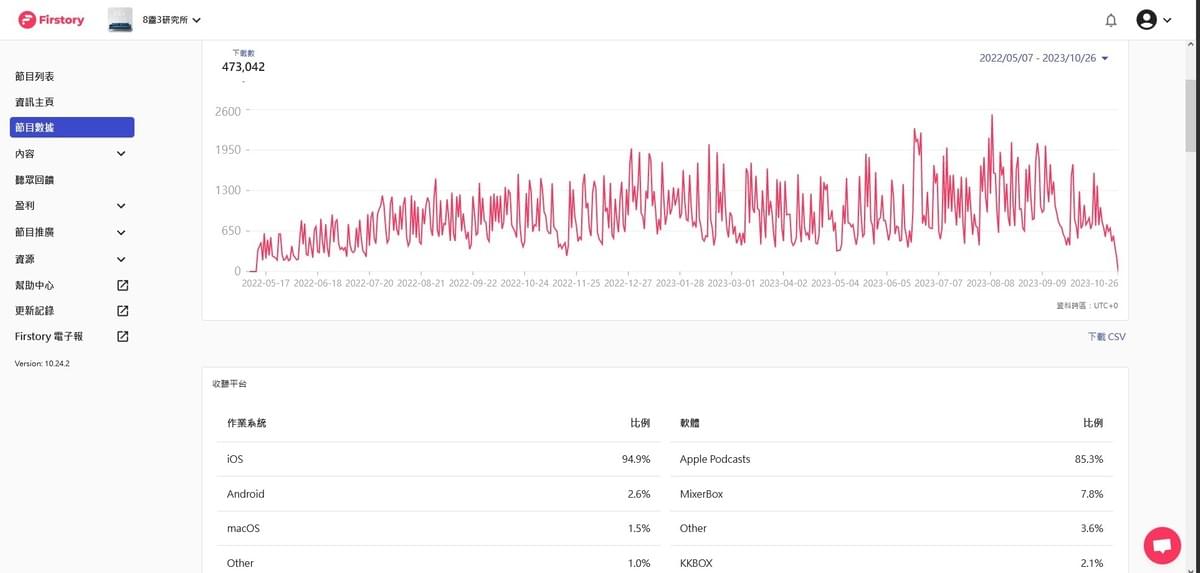Image resolution: width=1200 pixels, height=573 pixels.
Task: Open the date range 2022/05/07 - 2023/10/26 picker
Action: click(1044, 58)
